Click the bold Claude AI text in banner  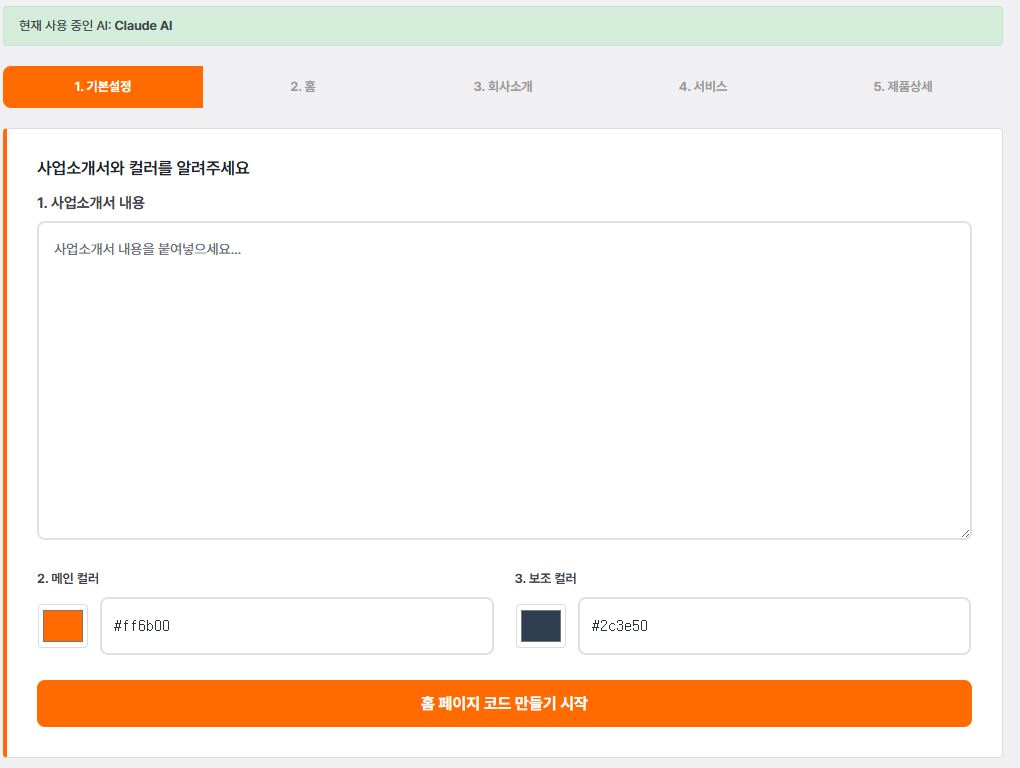pyautogui.click(x=143, y=25)
